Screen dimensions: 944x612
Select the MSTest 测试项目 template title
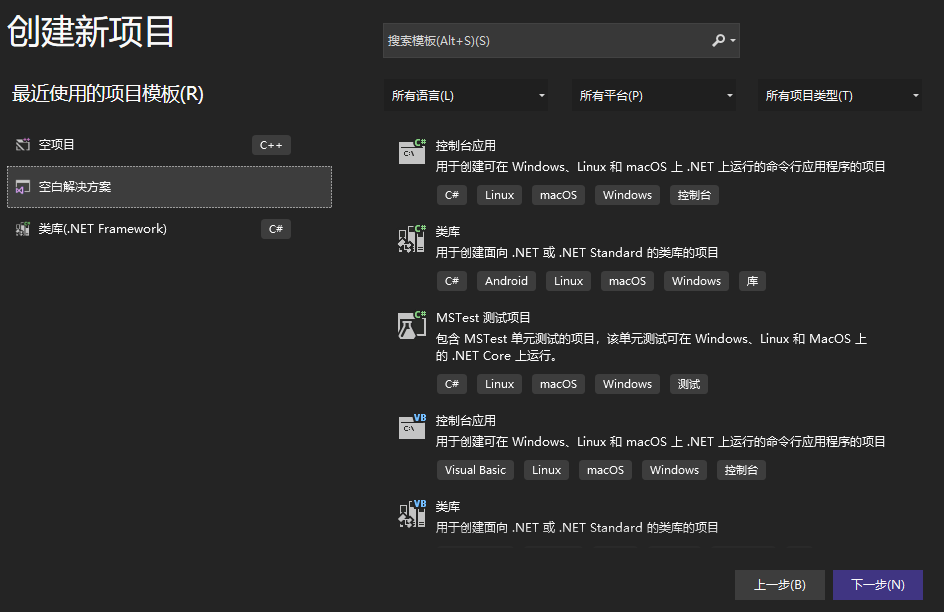(483, 318)
